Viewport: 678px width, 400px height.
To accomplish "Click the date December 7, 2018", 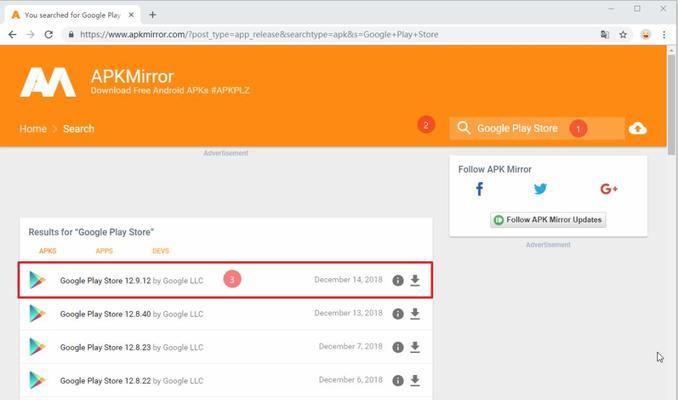I will (351, 346).
